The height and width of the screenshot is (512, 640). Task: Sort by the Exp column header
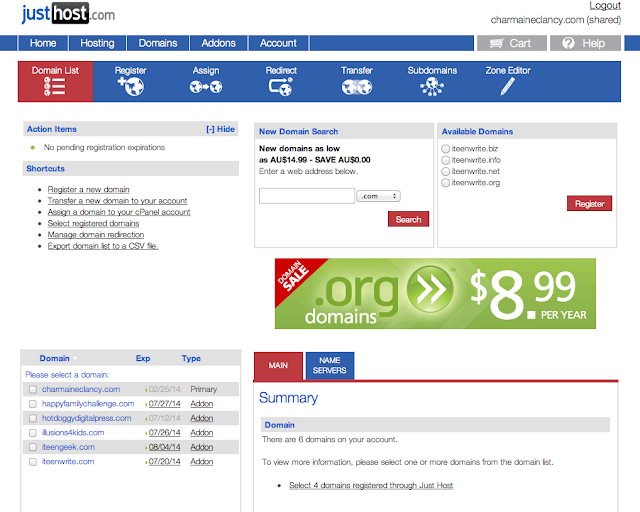tap(143, 358)
